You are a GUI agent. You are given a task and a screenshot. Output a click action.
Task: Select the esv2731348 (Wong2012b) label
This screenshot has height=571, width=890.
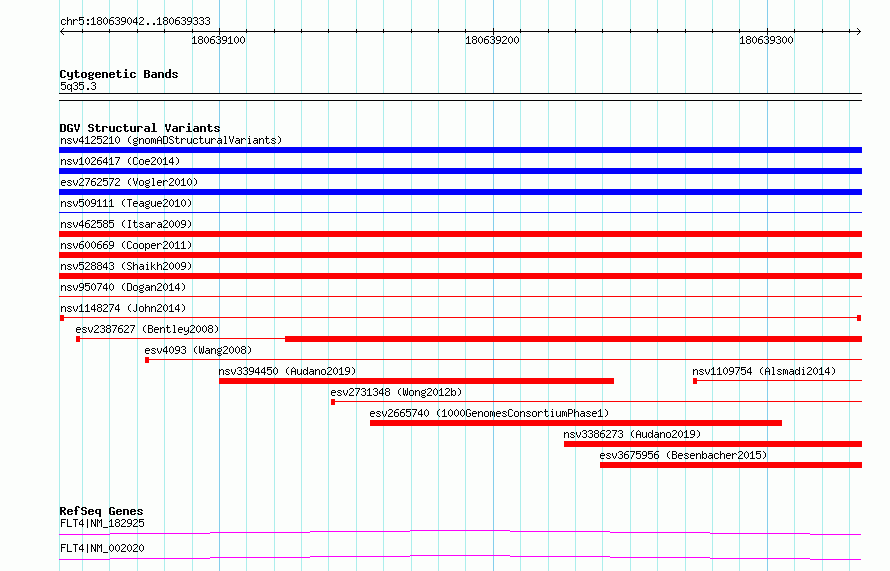(396, 392)
